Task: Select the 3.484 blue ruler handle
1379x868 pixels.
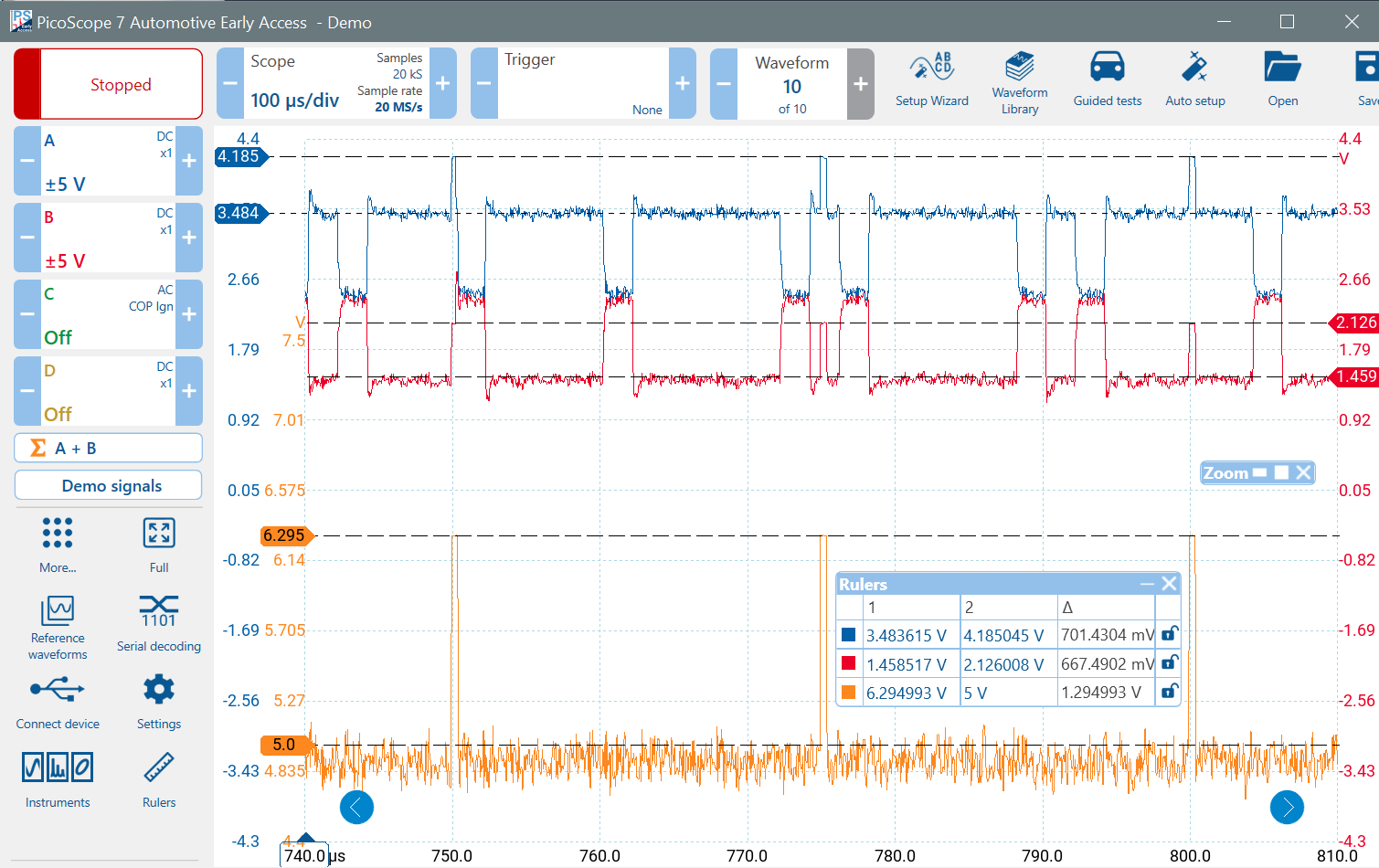Action: [x=241, y=213]
